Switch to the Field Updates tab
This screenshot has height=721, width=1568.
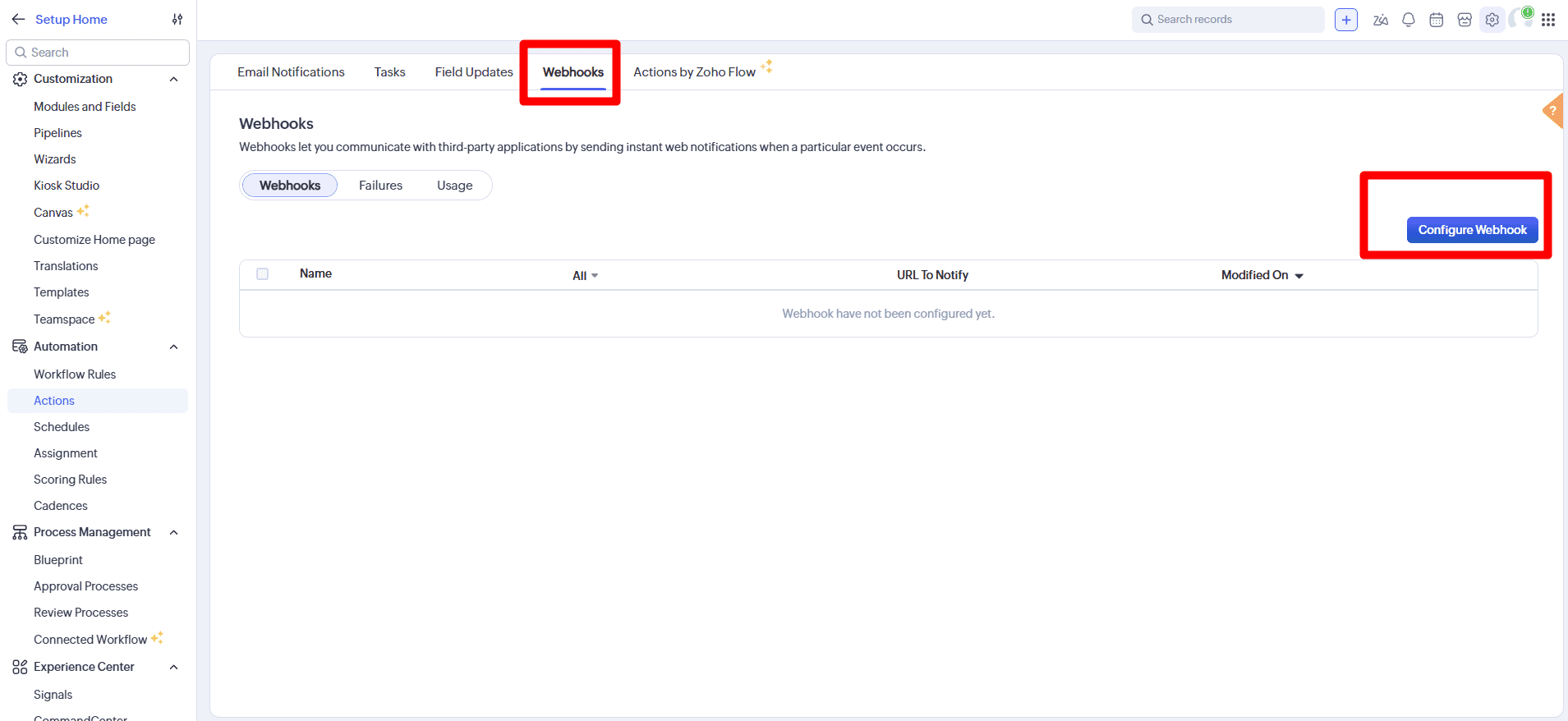point(474,72)
